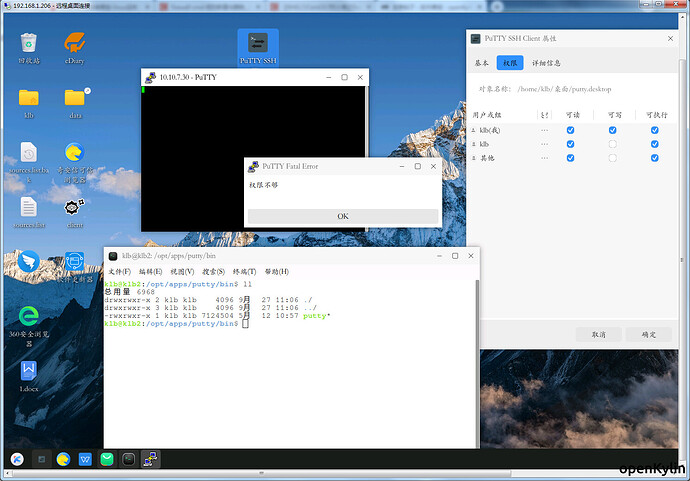Open the browser icon in the taskbar
Screen dimensions: 690x481
click(x=63, y=459)
